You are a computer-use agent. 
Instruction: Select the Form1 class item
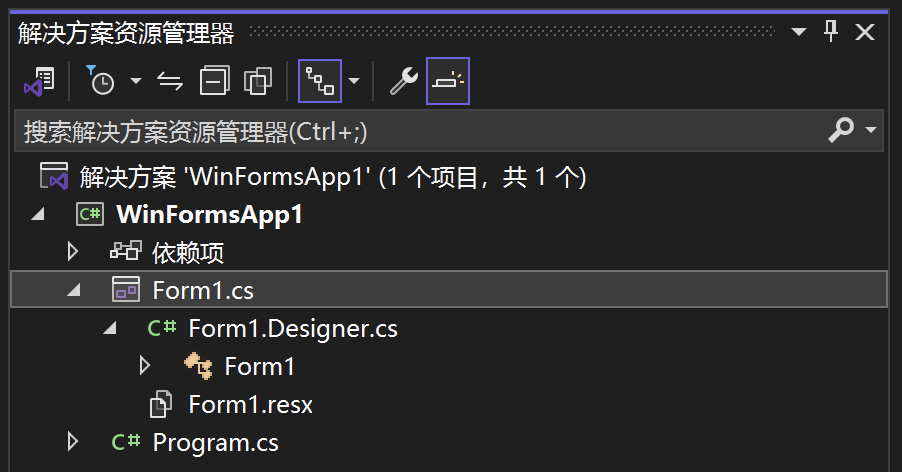(x=259, y=366)
